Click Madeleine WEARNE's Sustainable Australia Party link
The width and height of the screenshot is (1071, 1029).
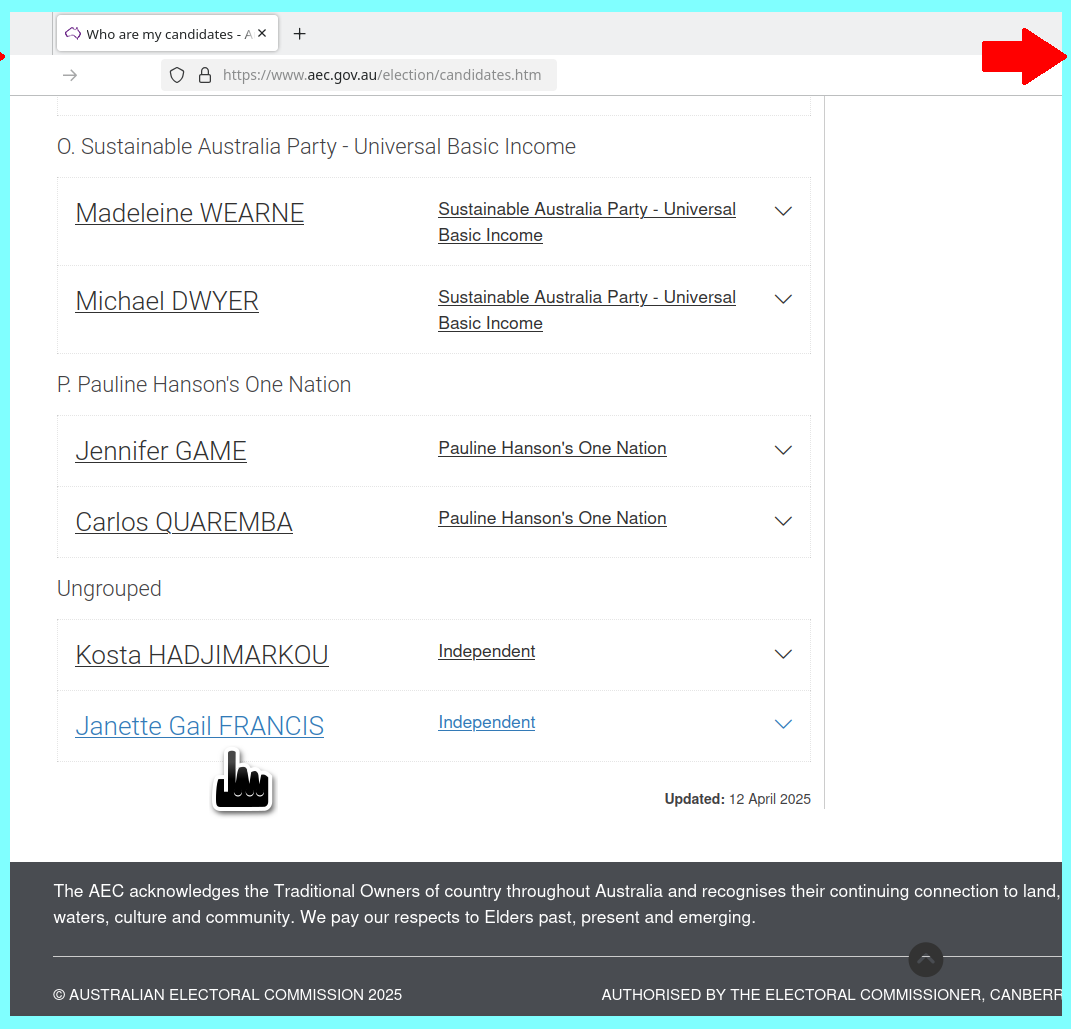coord(586,210)
